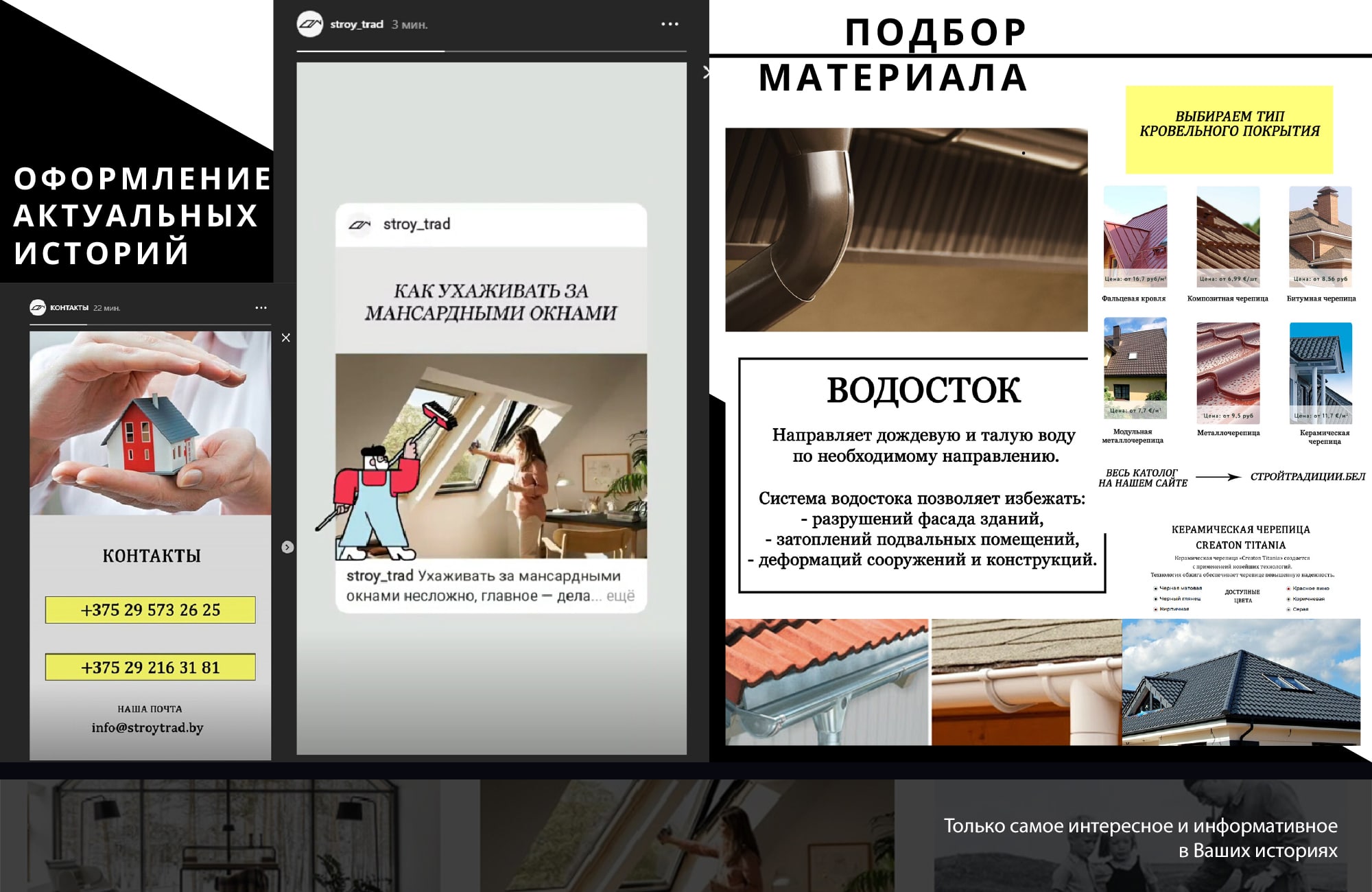The height and width of the screenshot is (892, 1372).
Task: Go to the next story with the round arrow button
Action: [287, 547]
